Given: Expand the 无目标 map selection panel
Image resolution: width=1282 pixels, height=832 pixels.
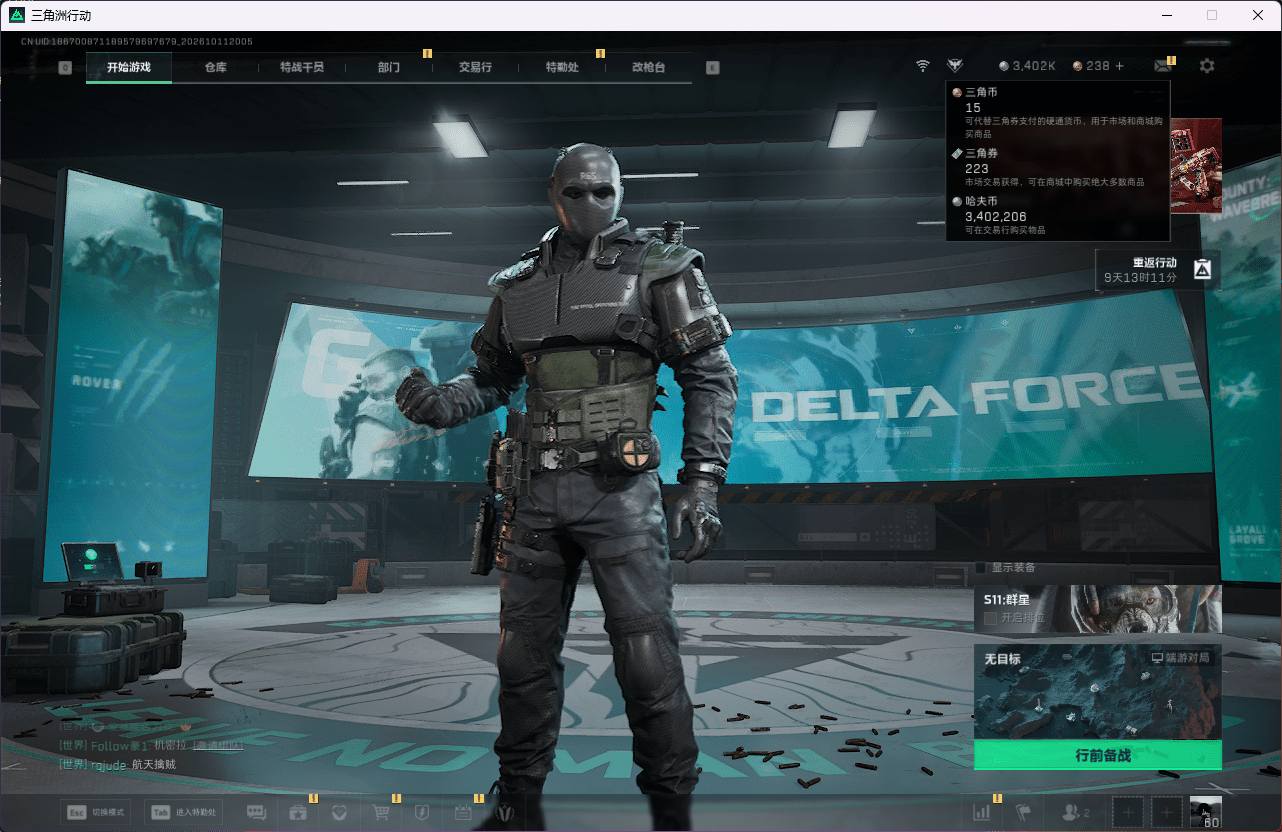Looking at the screenshot, I should 1098,691.
